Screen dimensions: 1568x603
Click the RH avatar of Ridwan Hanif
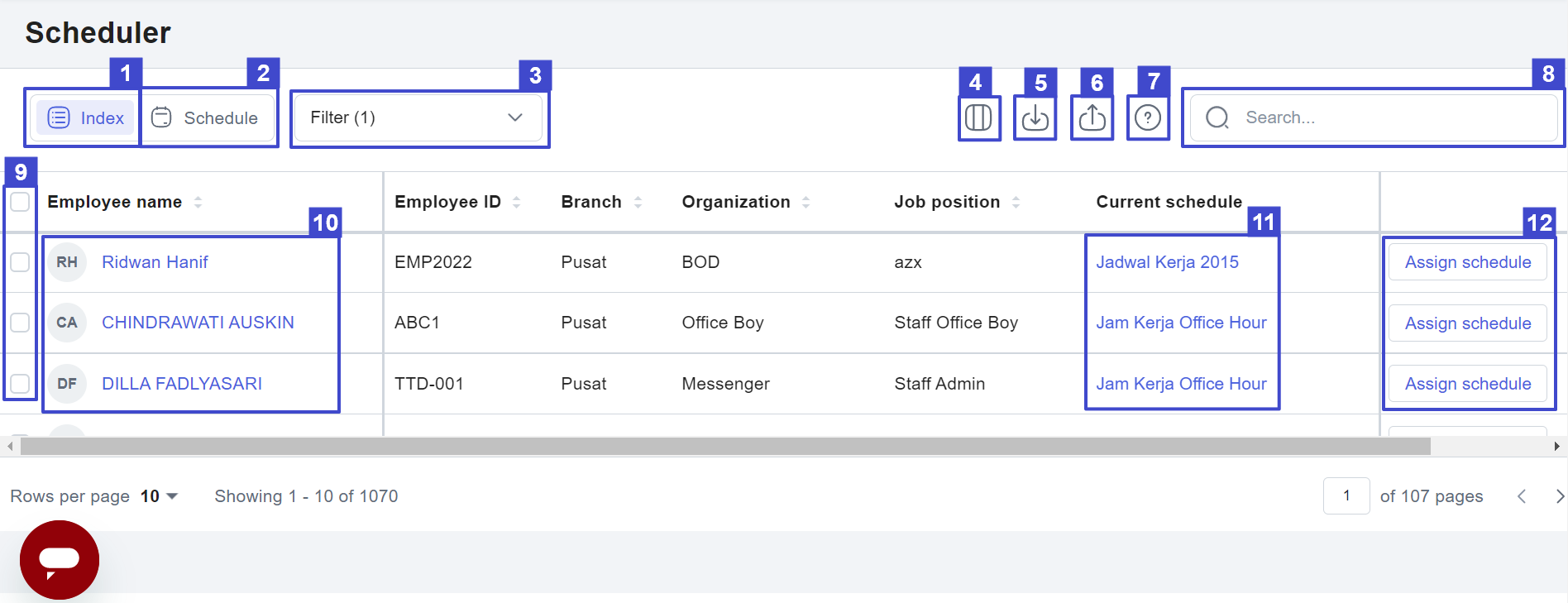coord(67,262)
